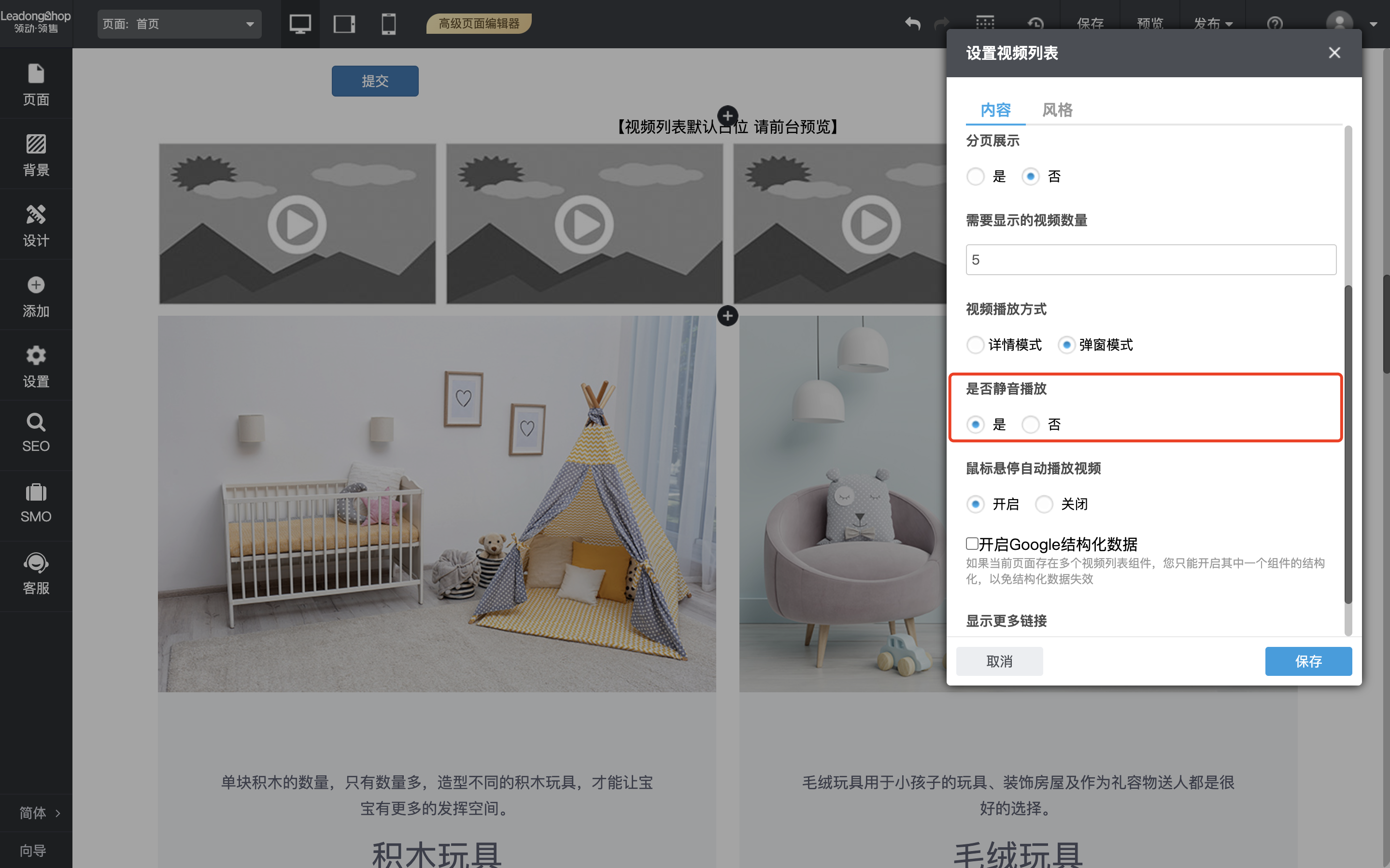This screenshot has height=868, width=1390.
Task: Expand the 发布 publish dropdown arrow
Action: point(1229,24)
